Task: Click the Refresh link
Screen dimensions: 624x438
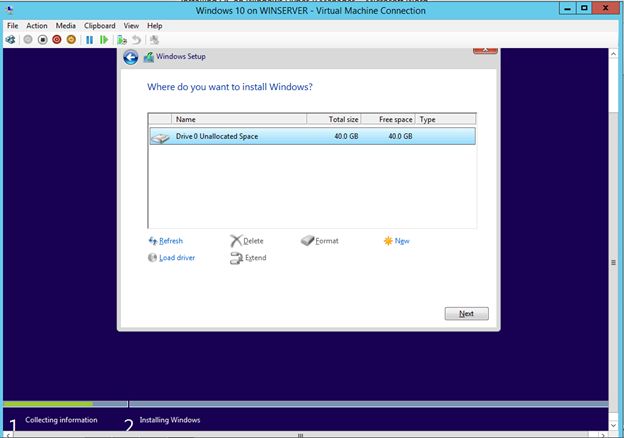Action: click(x=171, y=241)
